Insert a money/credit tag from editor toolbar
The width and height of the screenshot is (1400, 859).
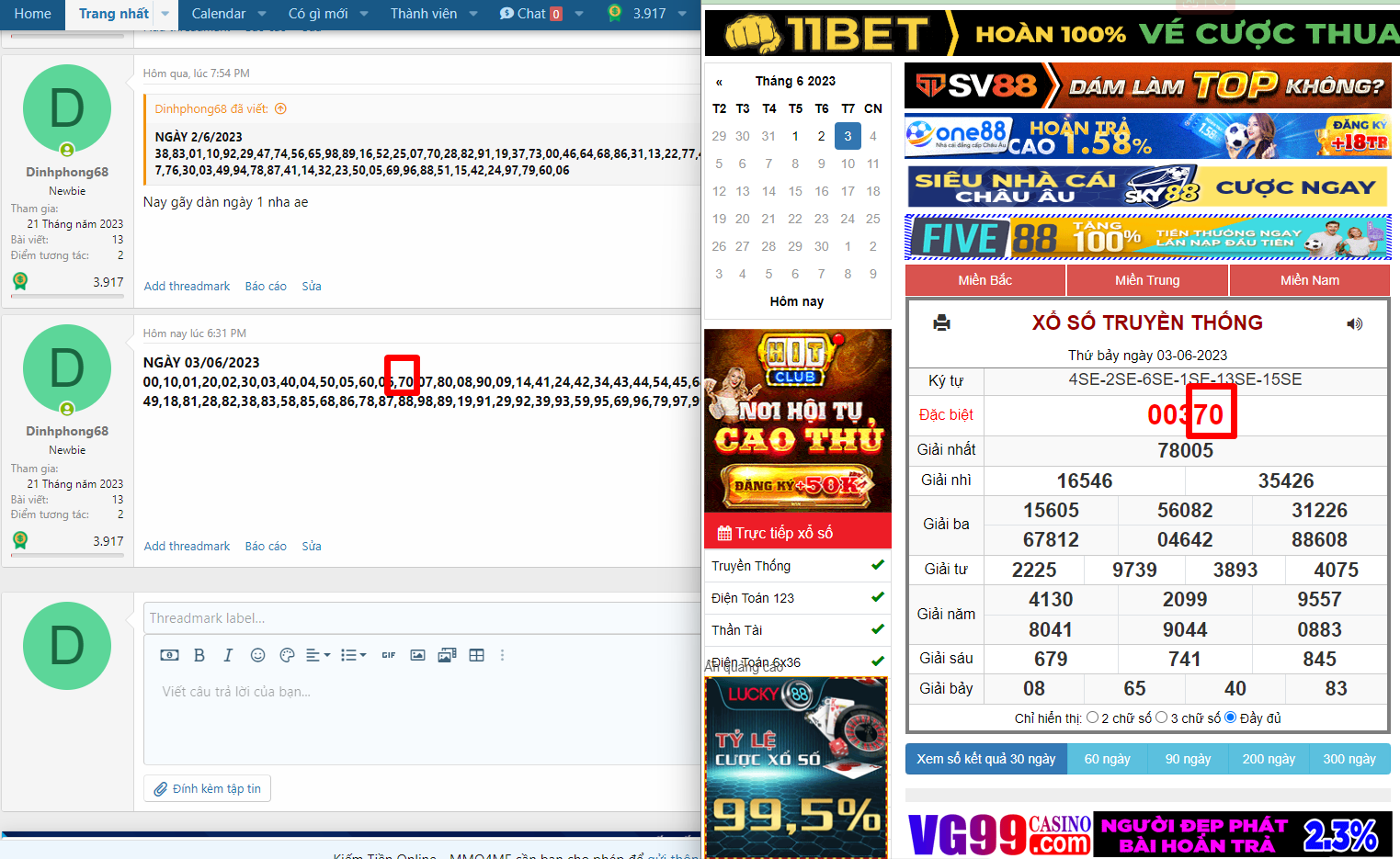point(170,655)
